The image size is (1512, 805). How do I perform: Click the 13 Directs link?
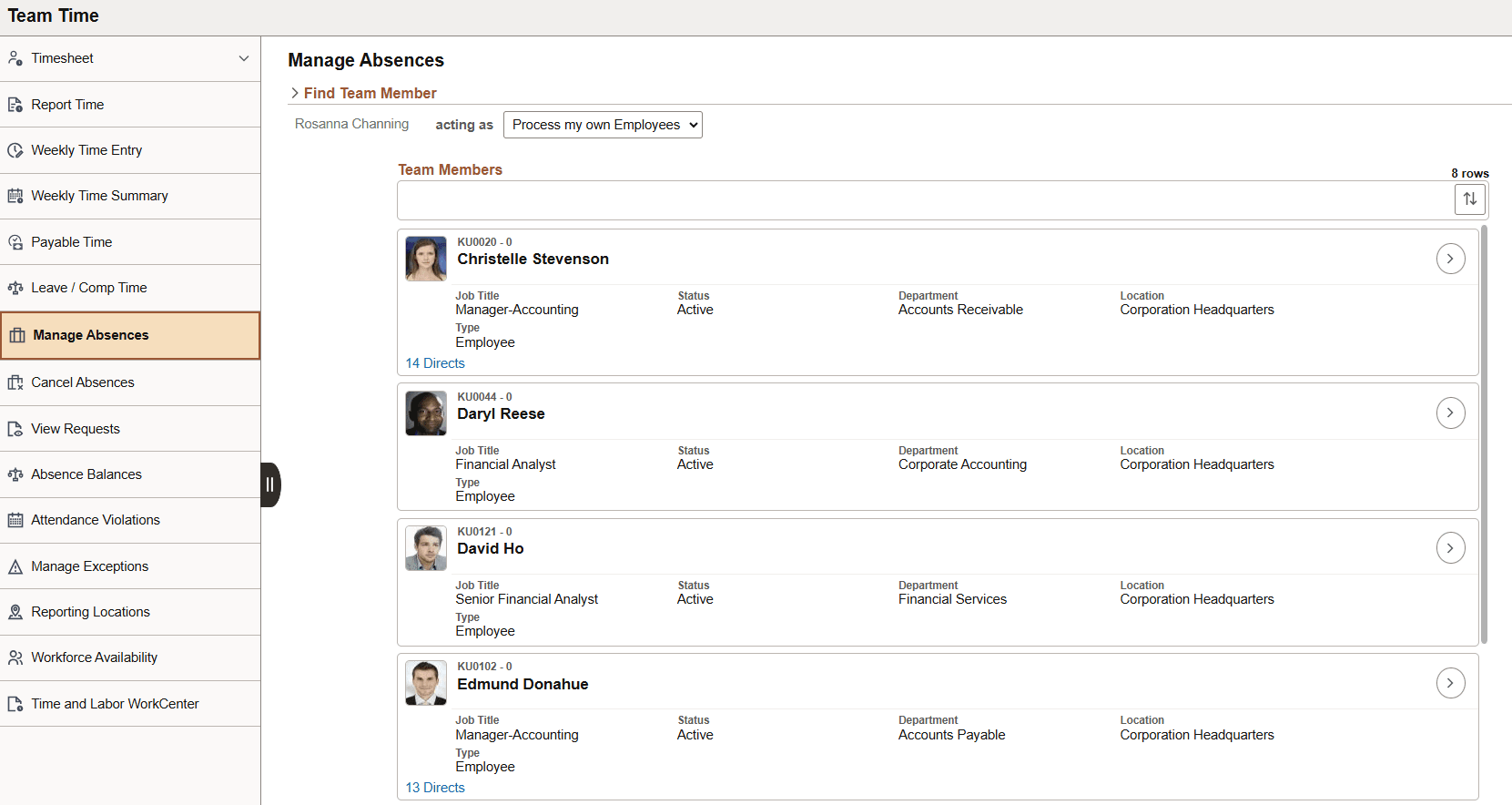click(x=435, y=788)
